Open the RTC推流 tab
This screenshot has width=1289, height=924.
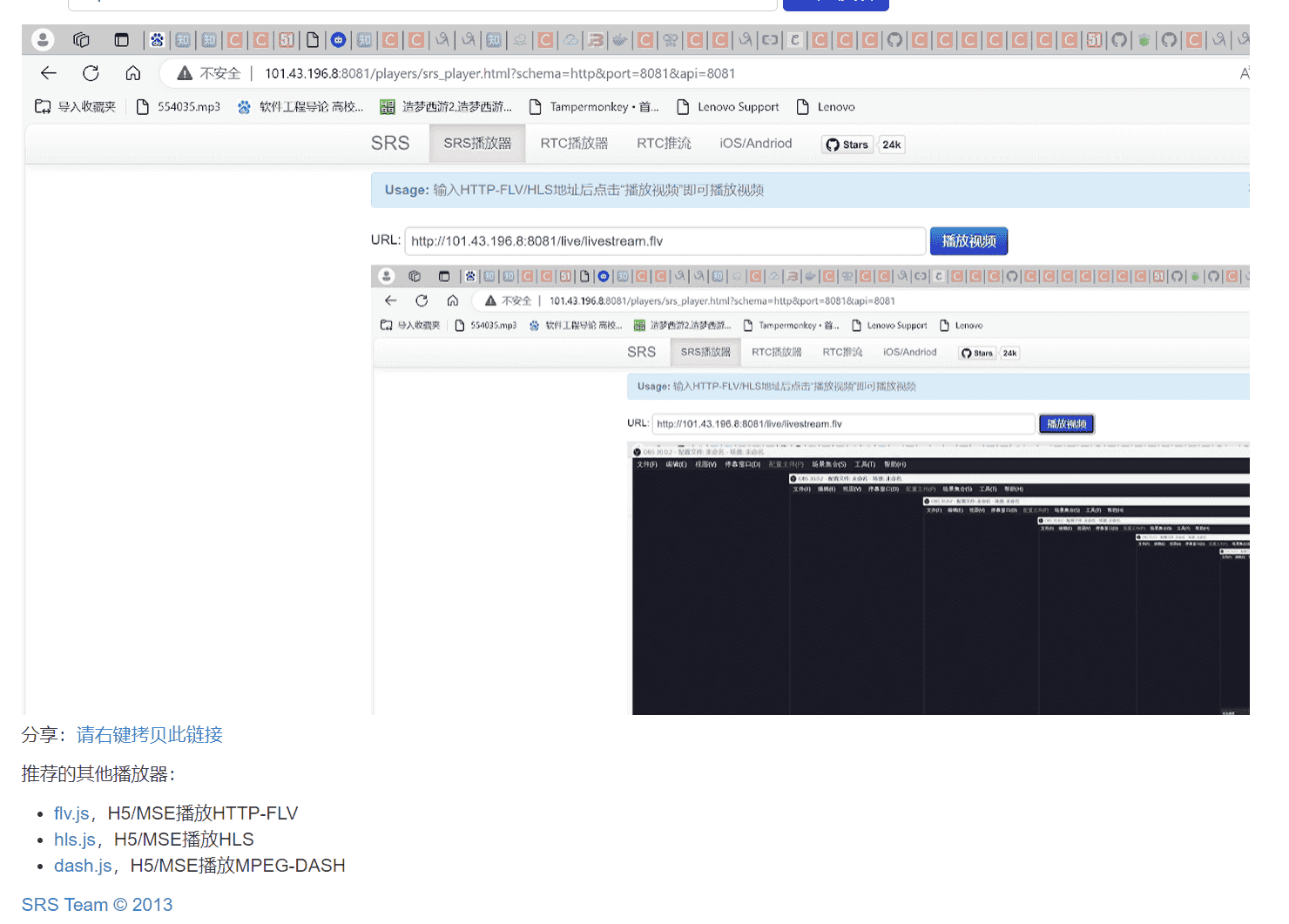(663, 143)
